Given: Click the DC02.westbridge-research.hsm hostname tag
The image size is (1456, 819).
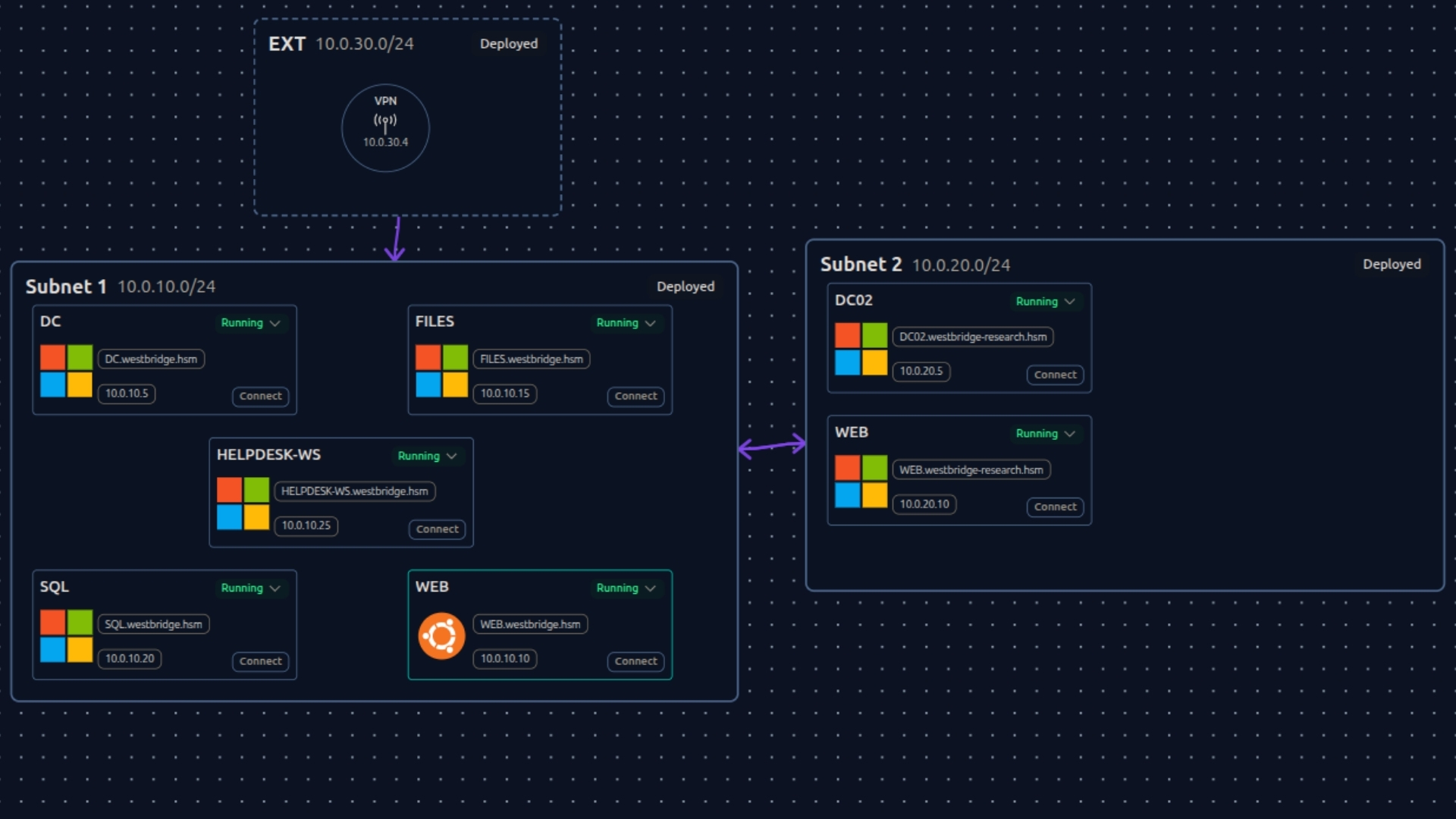Looking at the screenshot, I should (973, 337).
